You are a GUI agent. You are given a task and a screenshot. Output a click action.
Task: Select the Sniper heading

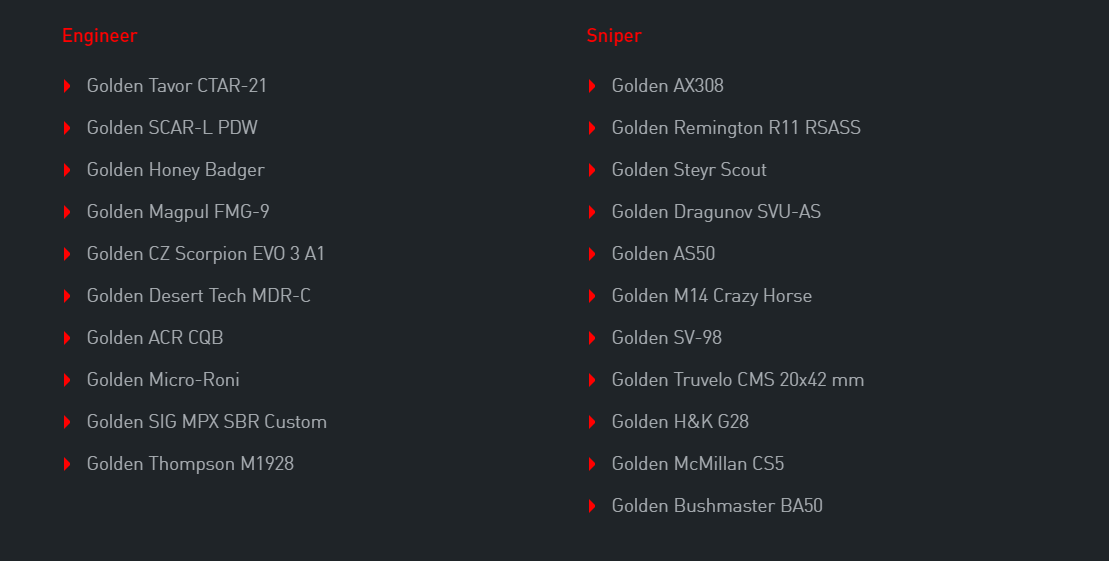614,35
